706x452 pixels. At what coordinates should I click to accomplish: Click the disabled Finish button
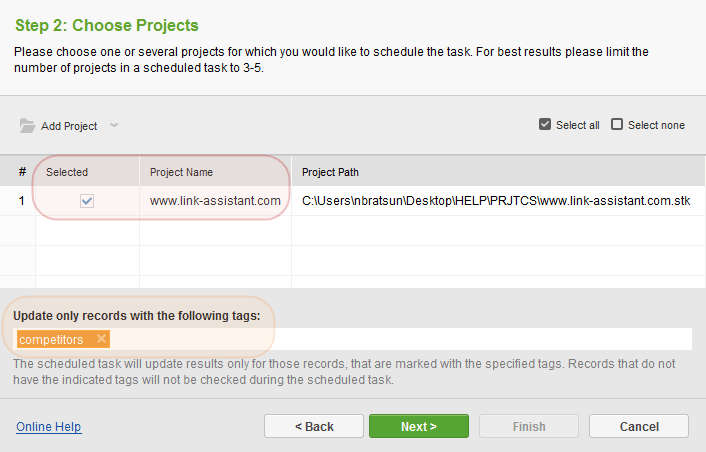coord(529,426)
